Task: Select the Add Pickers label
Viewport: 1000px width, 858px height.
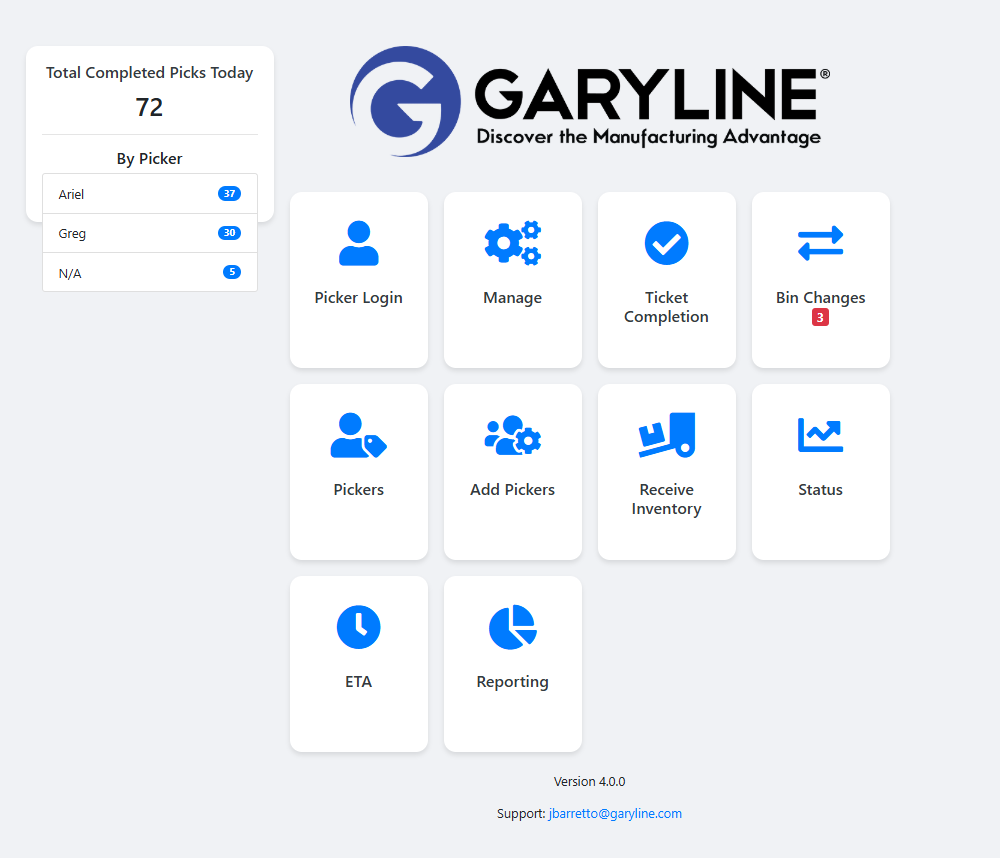Action: (x=513, y=489)
